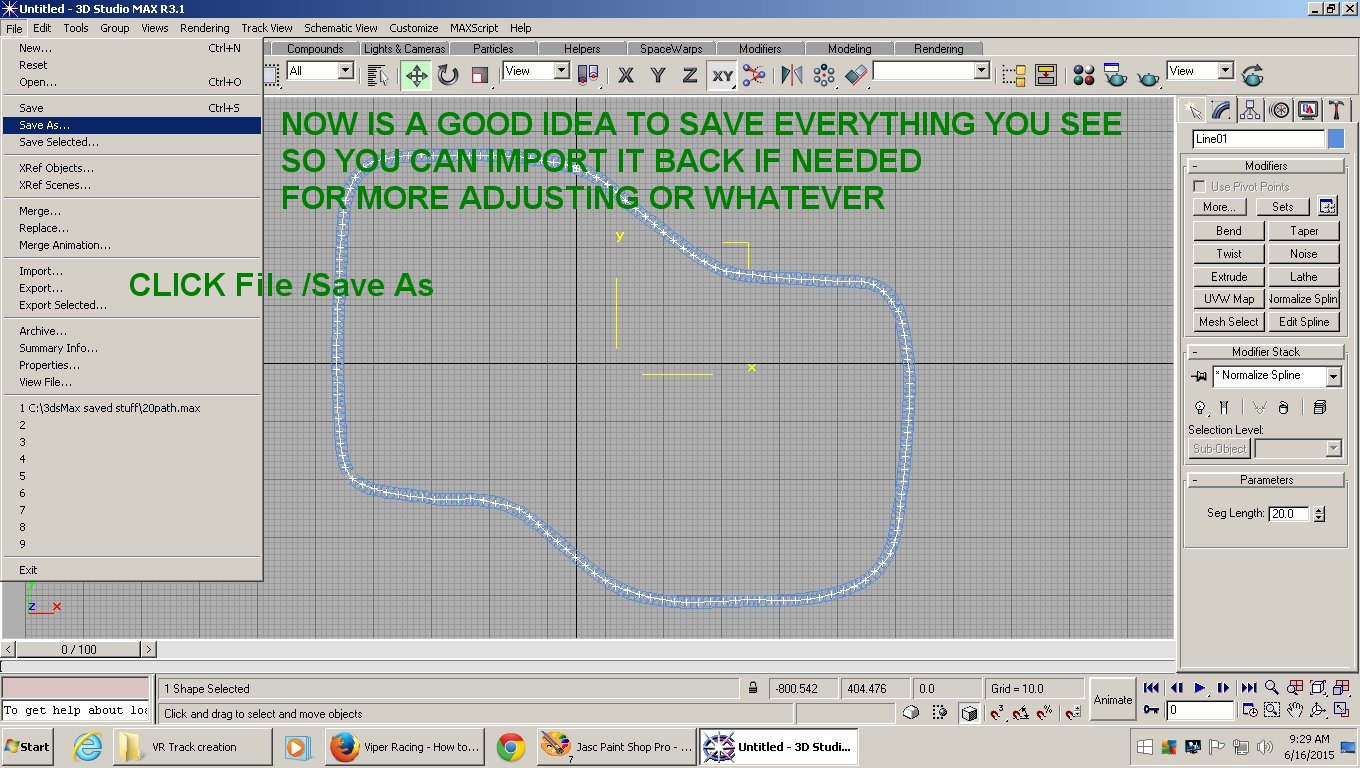Select the Rotate transform tool
The width and height of the screenshot is (1360, 768).
point(448,75)
